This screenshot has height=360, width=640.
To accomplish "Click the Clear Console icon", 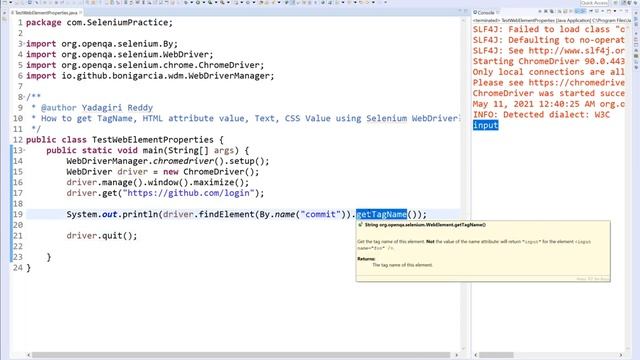I will pos(559,12).
